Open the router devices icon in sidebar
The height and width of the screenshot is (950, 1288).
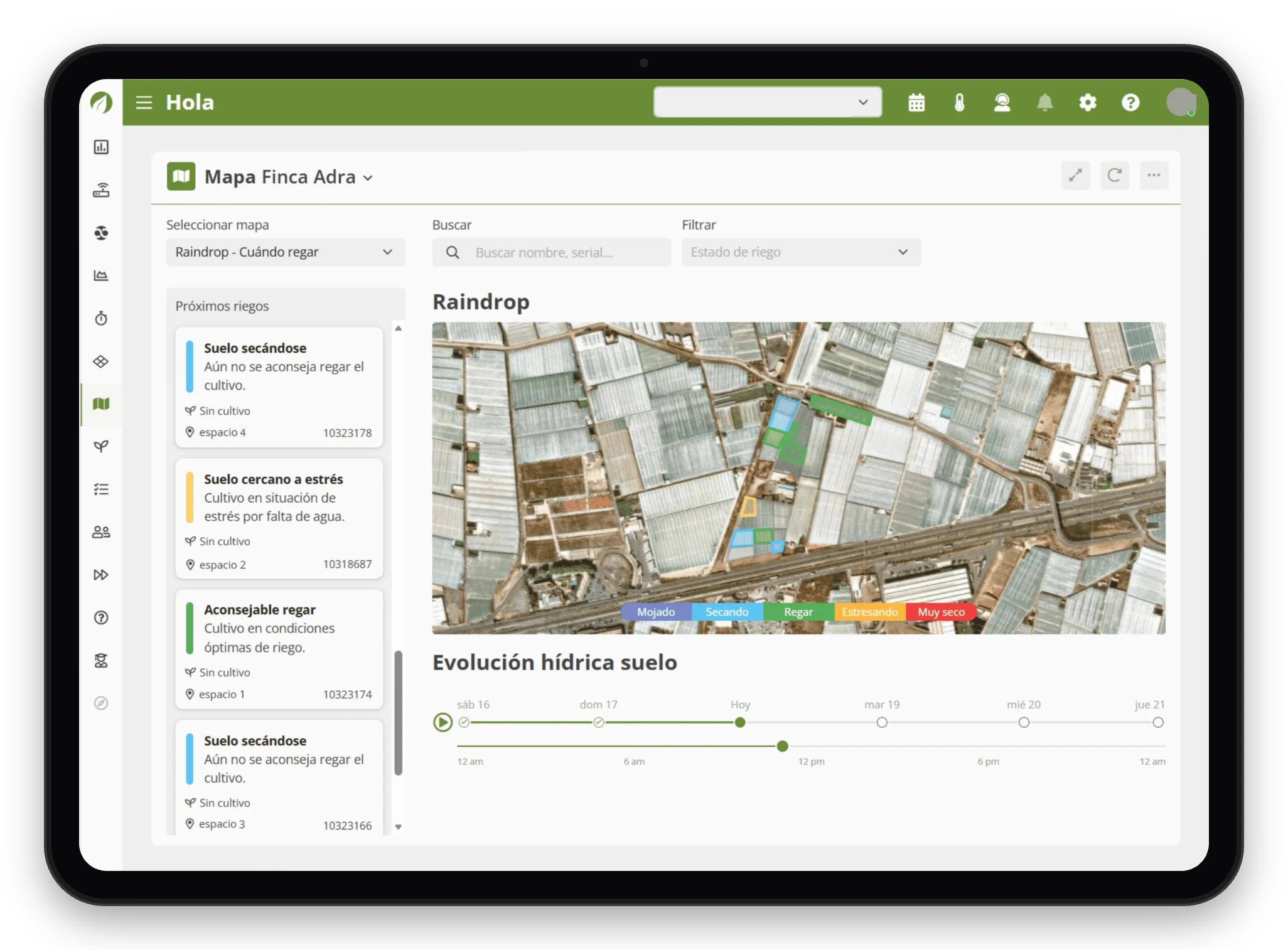click(101, 189)
